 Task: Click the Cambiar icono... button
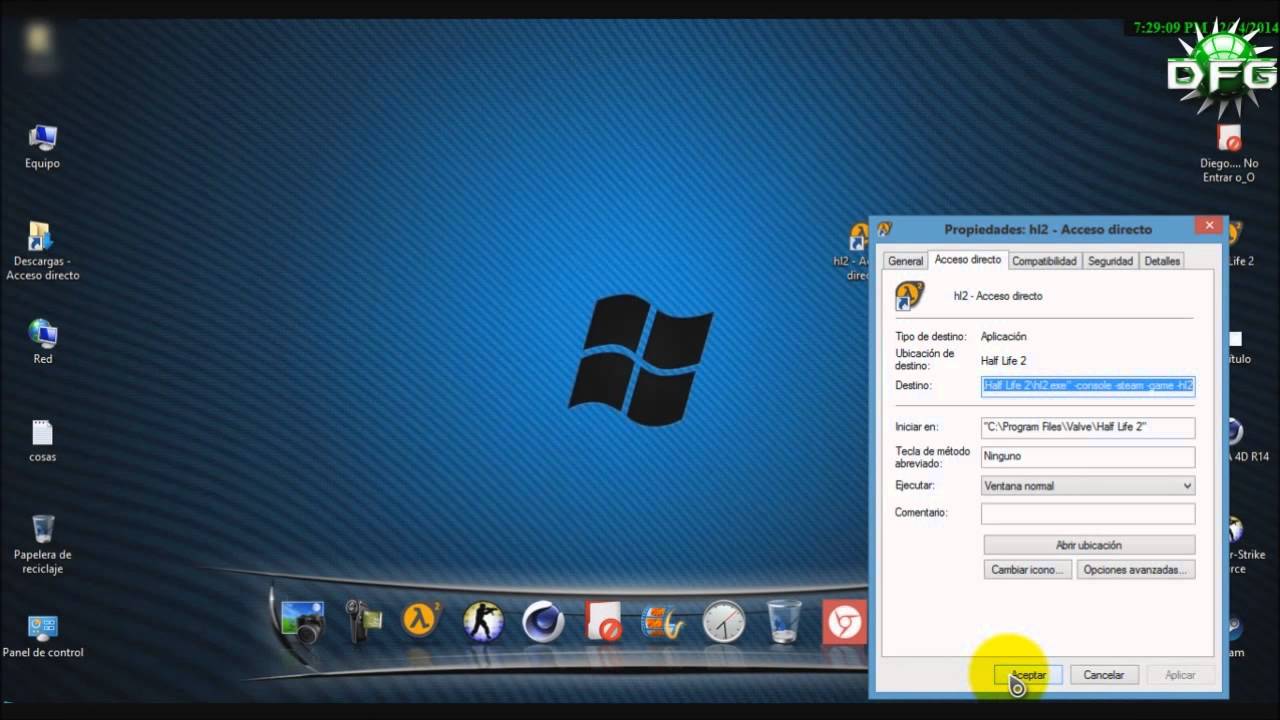pyautogui.click(x=1028, y=570)
